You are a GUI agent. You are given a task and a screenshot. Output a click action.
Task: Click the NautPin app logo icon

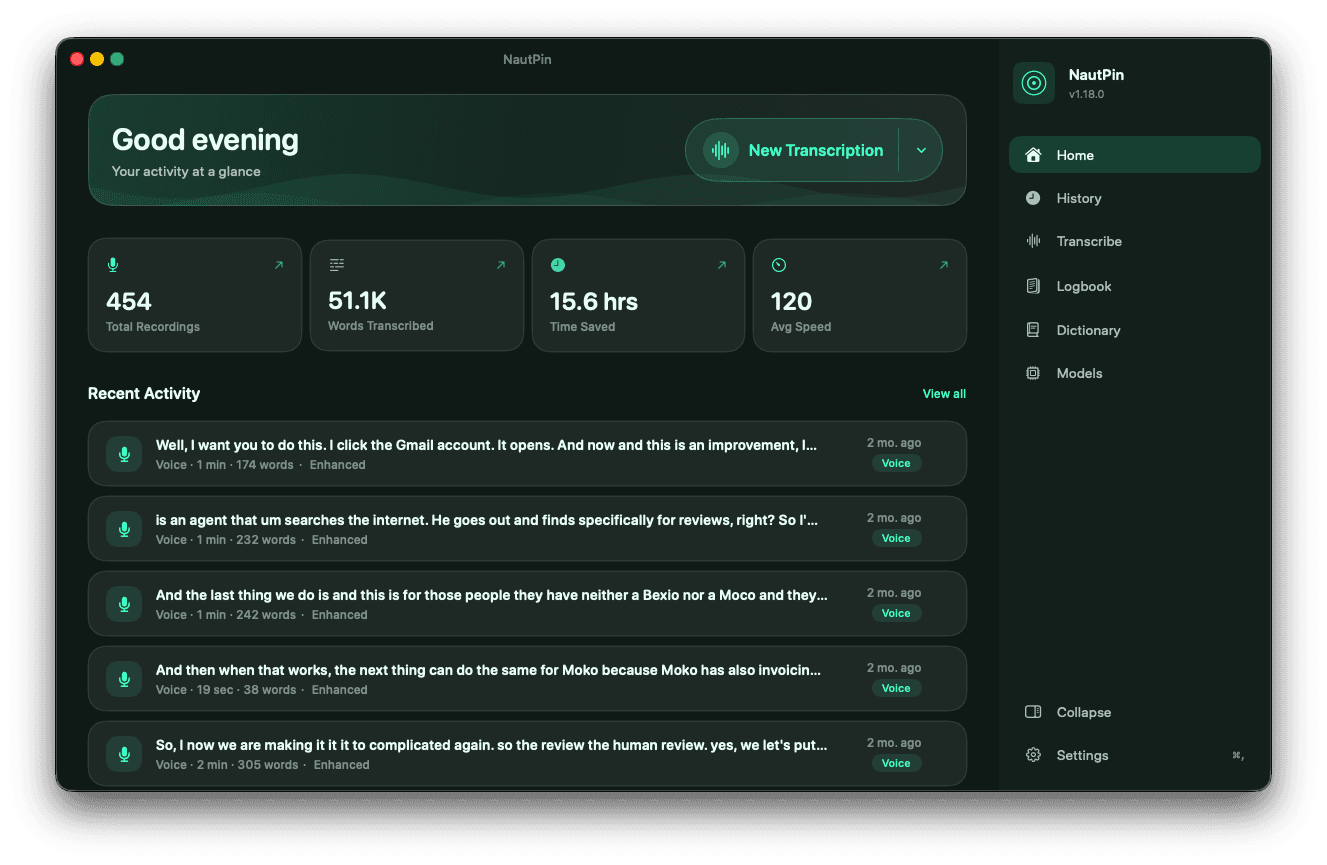tap(1034, 83)
